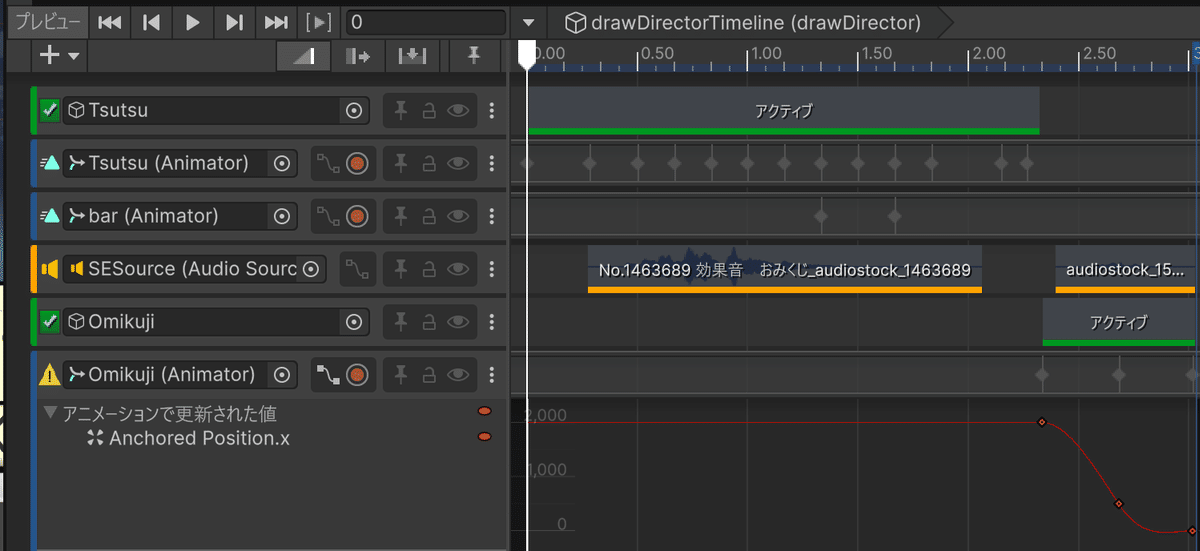Click the frame number input field
1200x551 pixels.
click(425, 22)
